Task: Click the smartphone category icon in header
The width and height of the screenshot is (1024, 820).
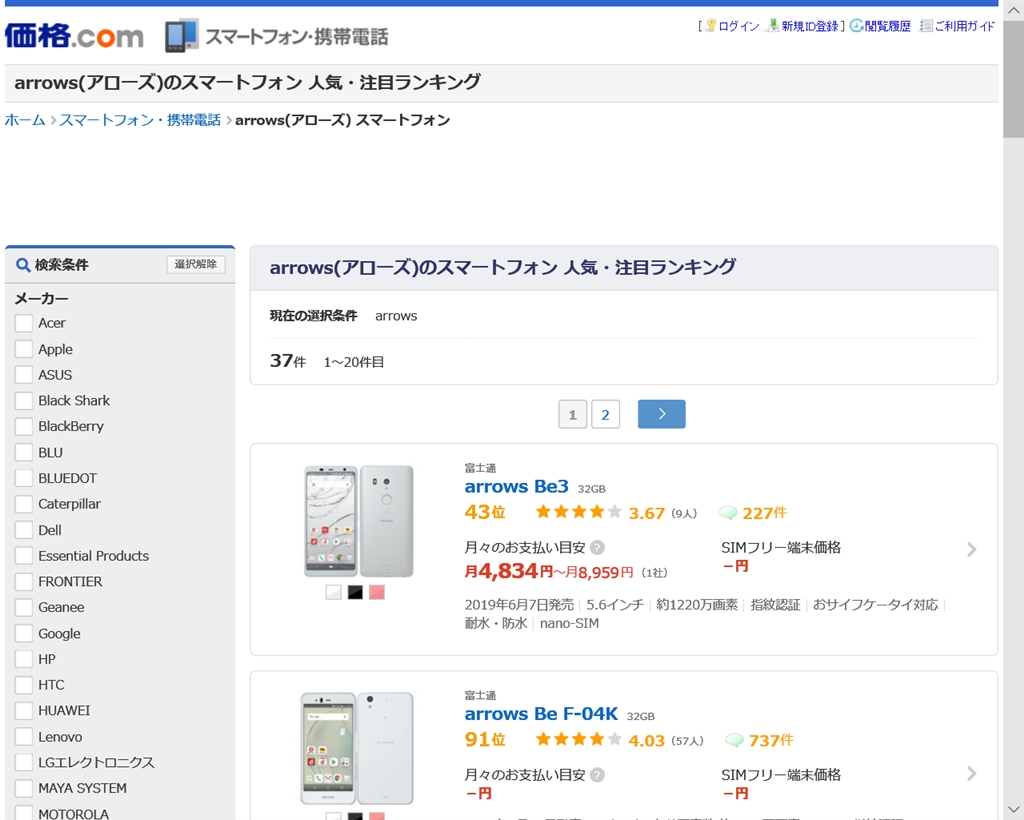Action: pyautogui.click(x=181, y=36)
